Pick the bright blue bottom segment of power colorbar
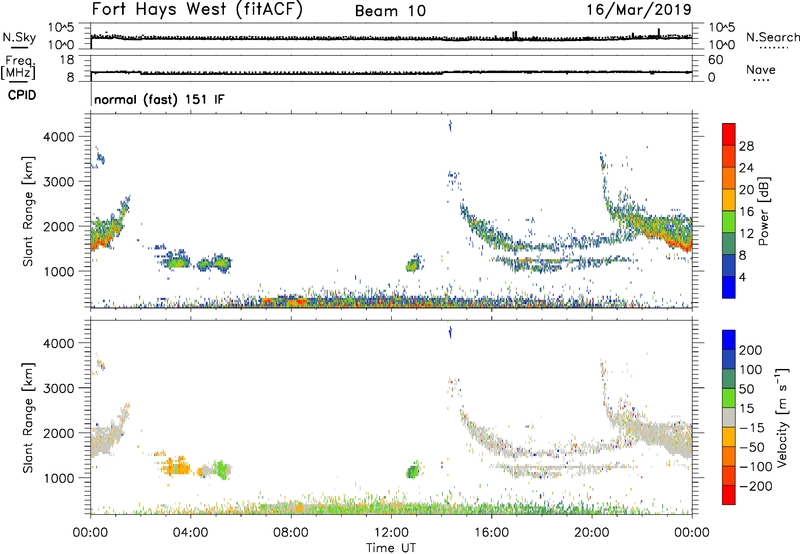The height and width of the screenshot is (554, 800). [x=729, y=287]
